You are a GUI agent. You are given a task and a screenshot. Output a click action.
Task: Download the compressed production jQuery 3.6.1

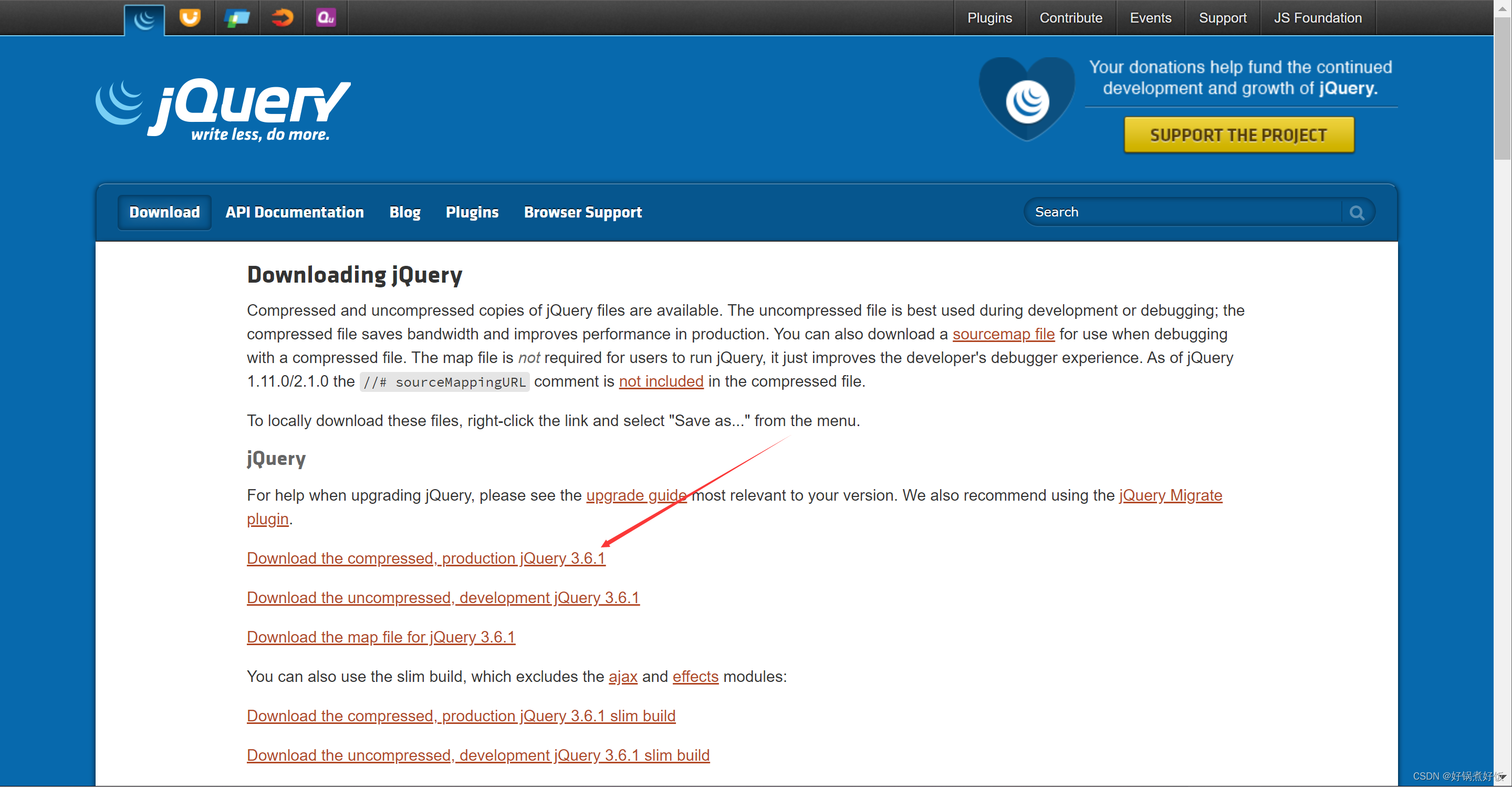click(425, 558)
